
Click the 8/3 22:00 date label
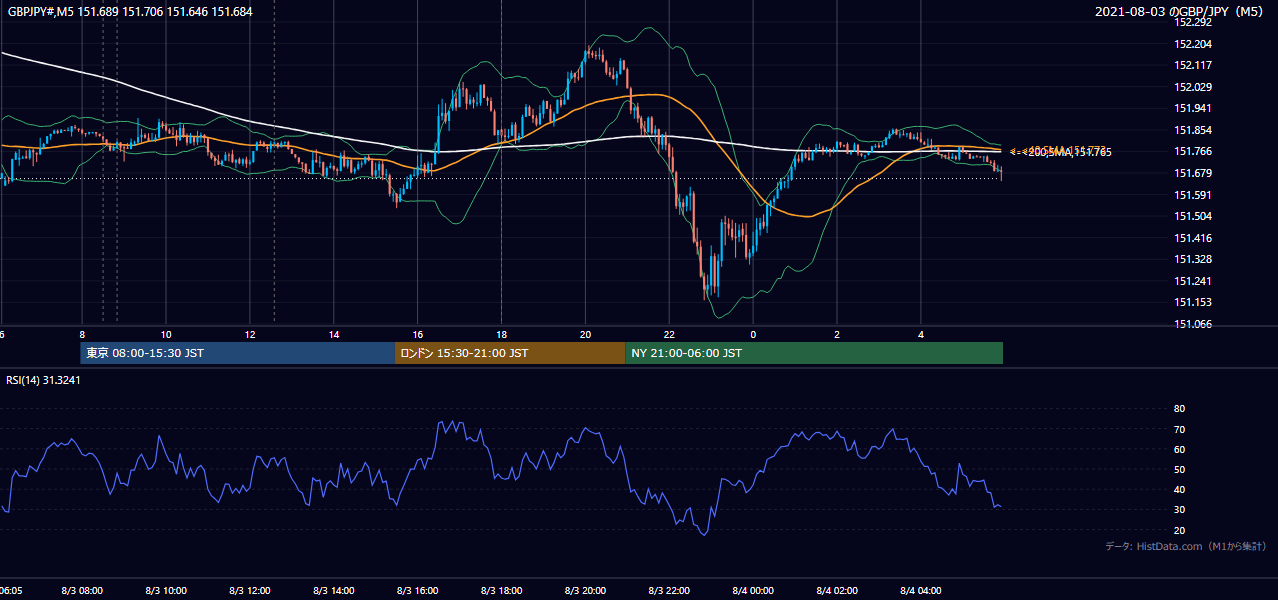point(670,591)
